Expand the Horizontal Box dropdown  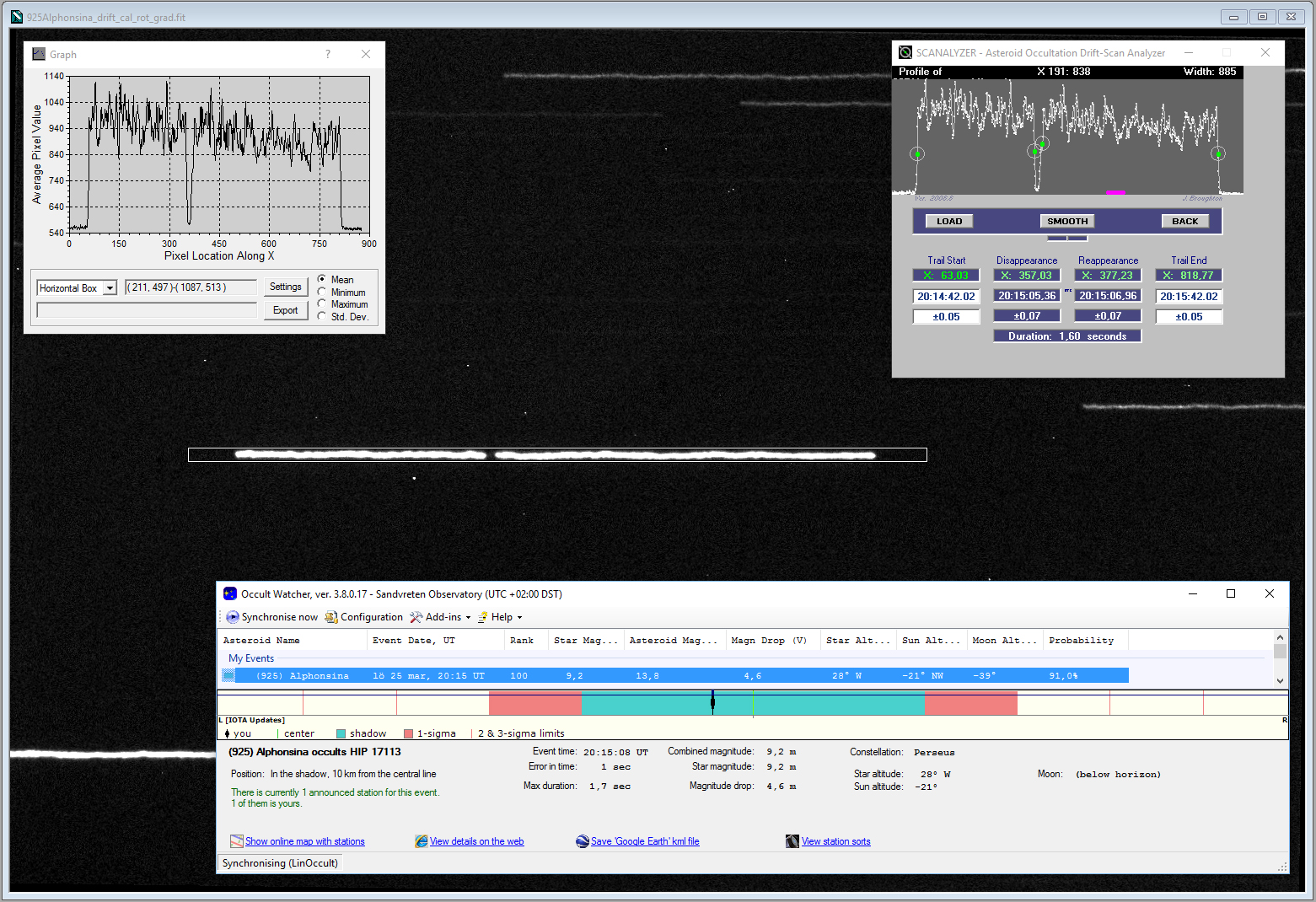pos(110,288)
